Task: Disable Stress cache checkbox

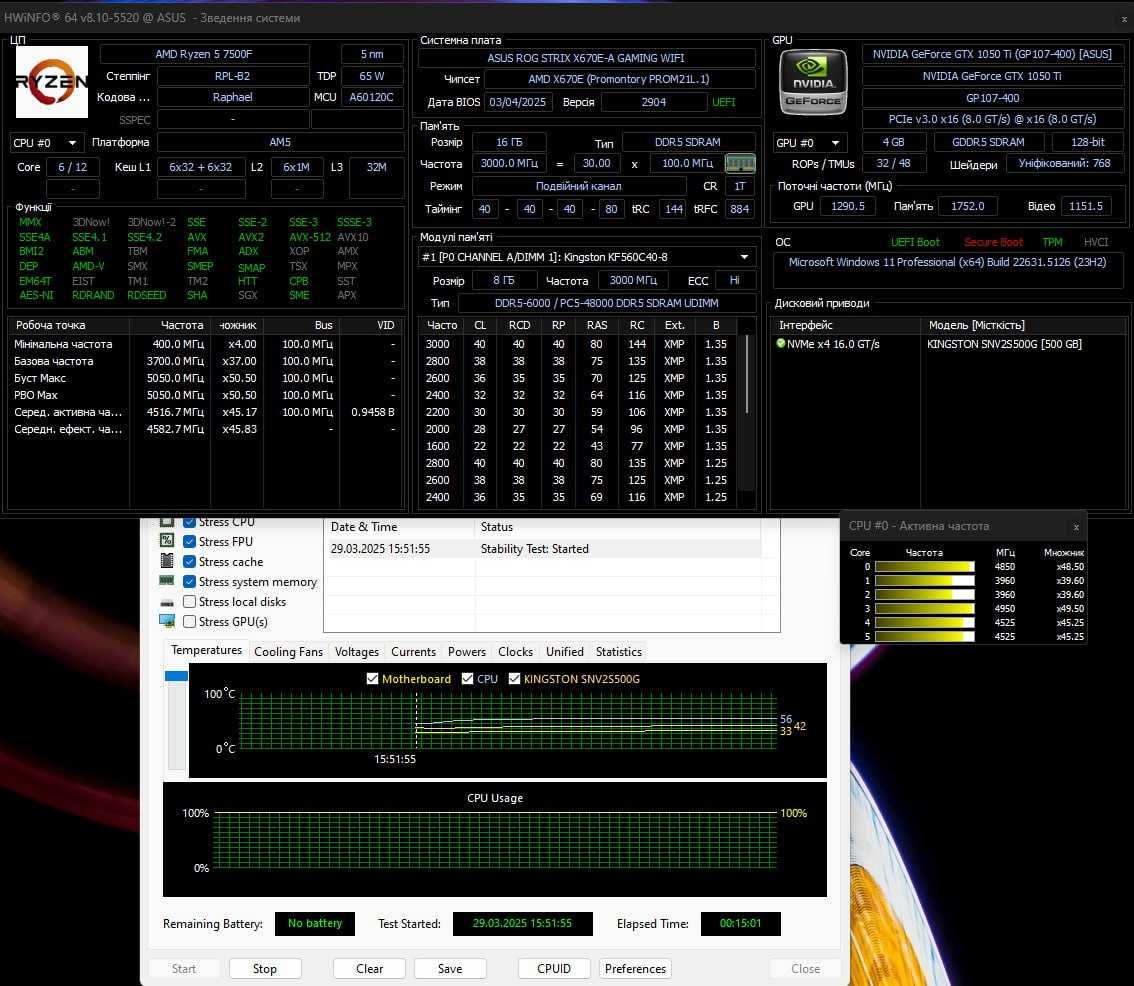Action: (189, 561)
